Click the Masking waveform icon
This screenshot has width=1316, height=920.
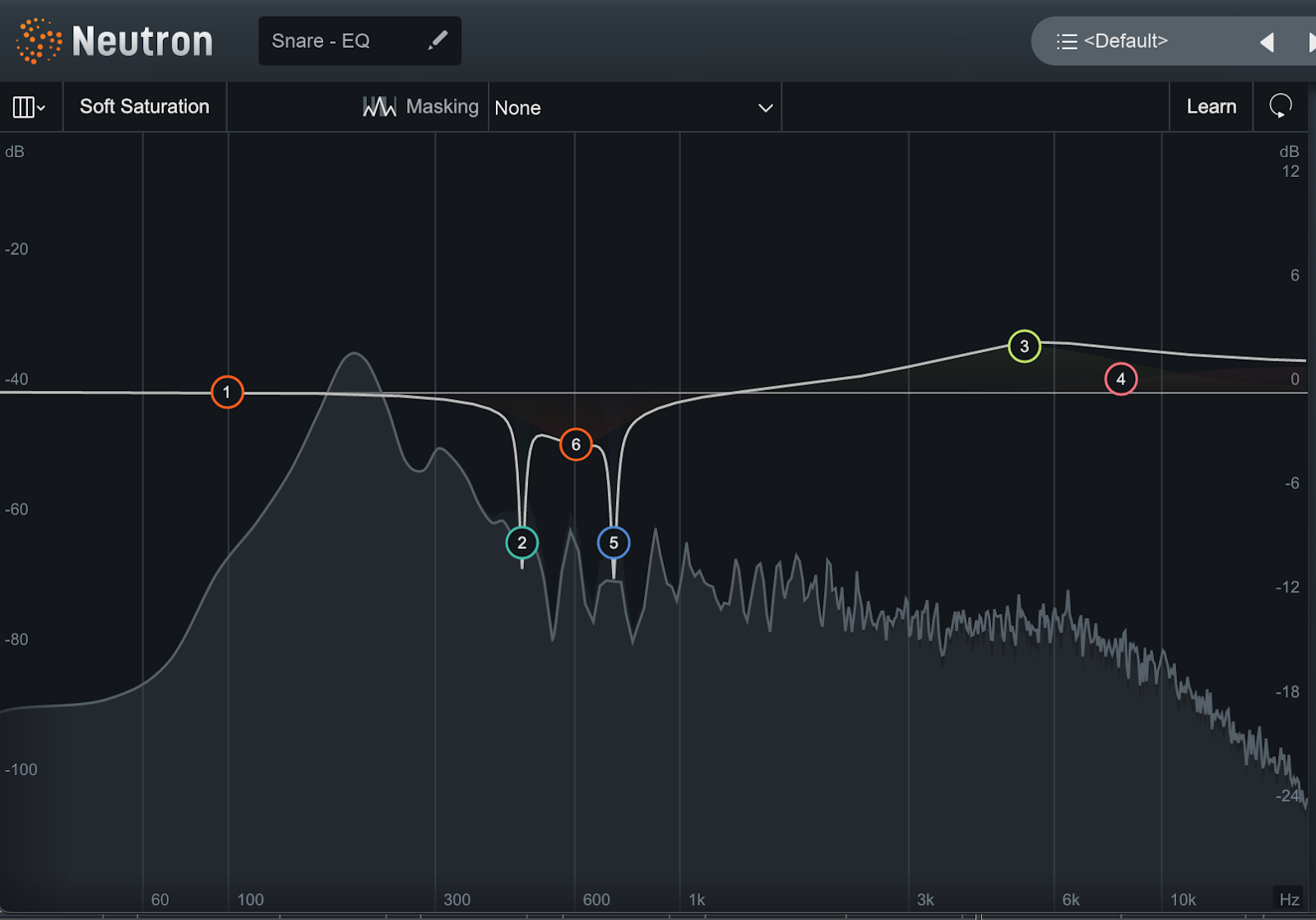tap(379, 106)
